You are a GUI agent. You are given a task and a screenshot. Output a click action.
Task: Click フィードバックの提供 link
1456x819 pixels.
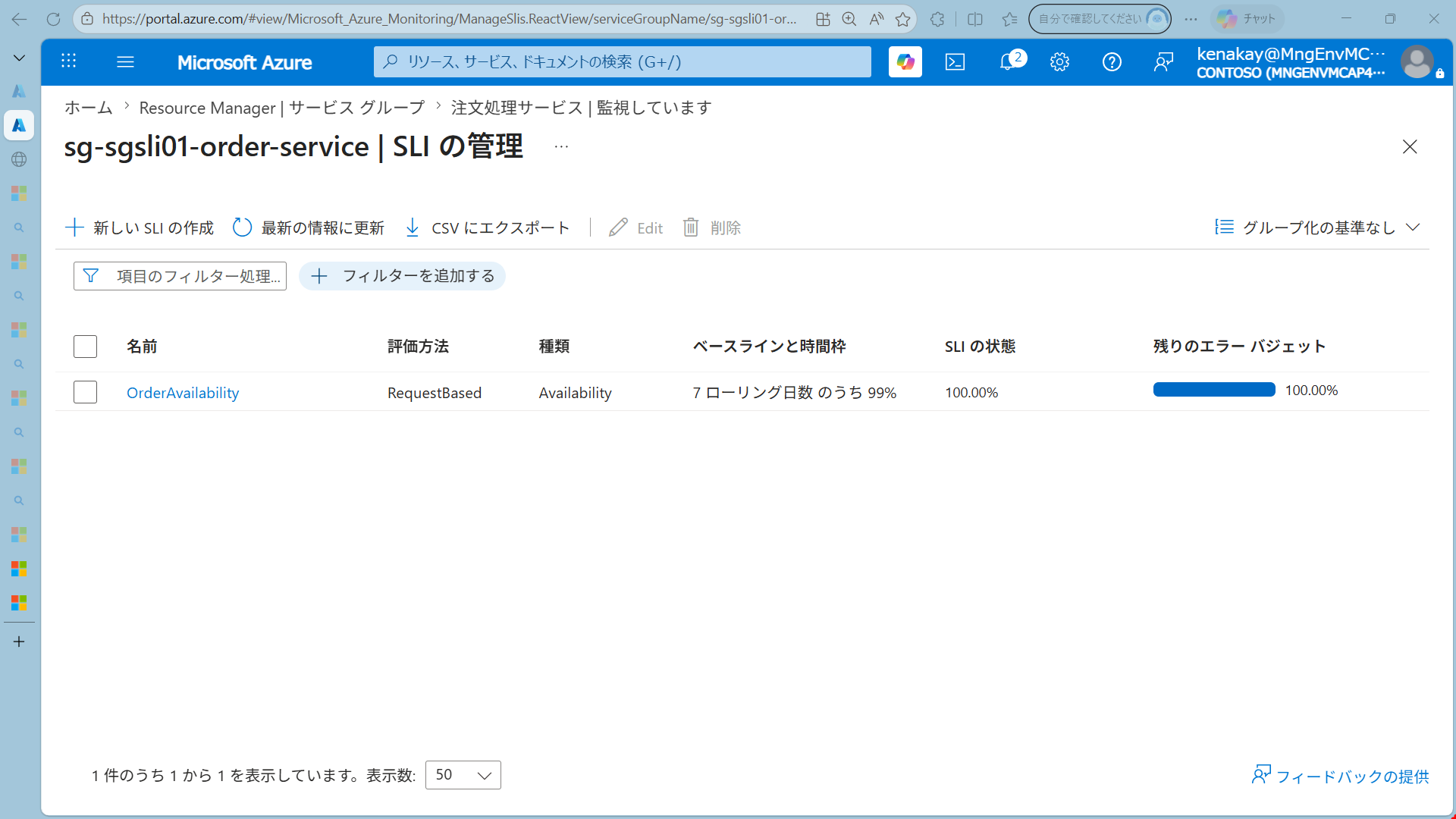pyautogui.click(x=1340, y=776)
